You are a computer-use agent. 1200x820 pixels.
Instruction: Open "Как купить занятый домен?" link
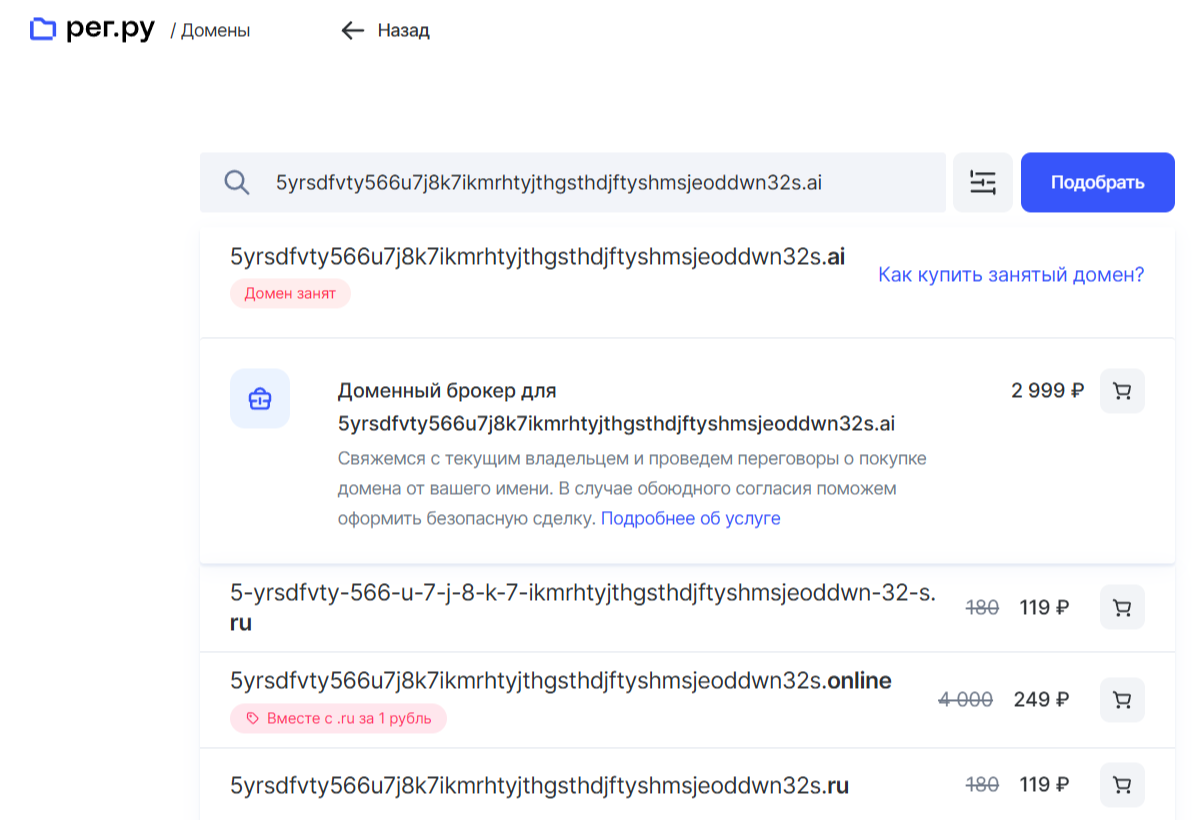point(1011,274)
